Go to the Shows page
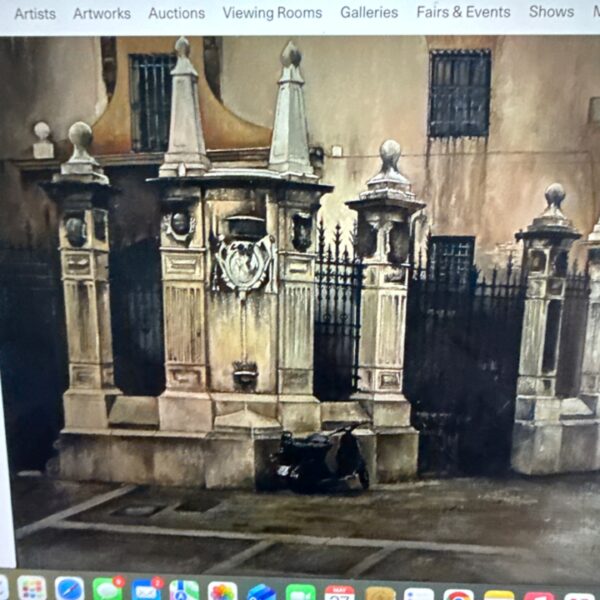 551,12
